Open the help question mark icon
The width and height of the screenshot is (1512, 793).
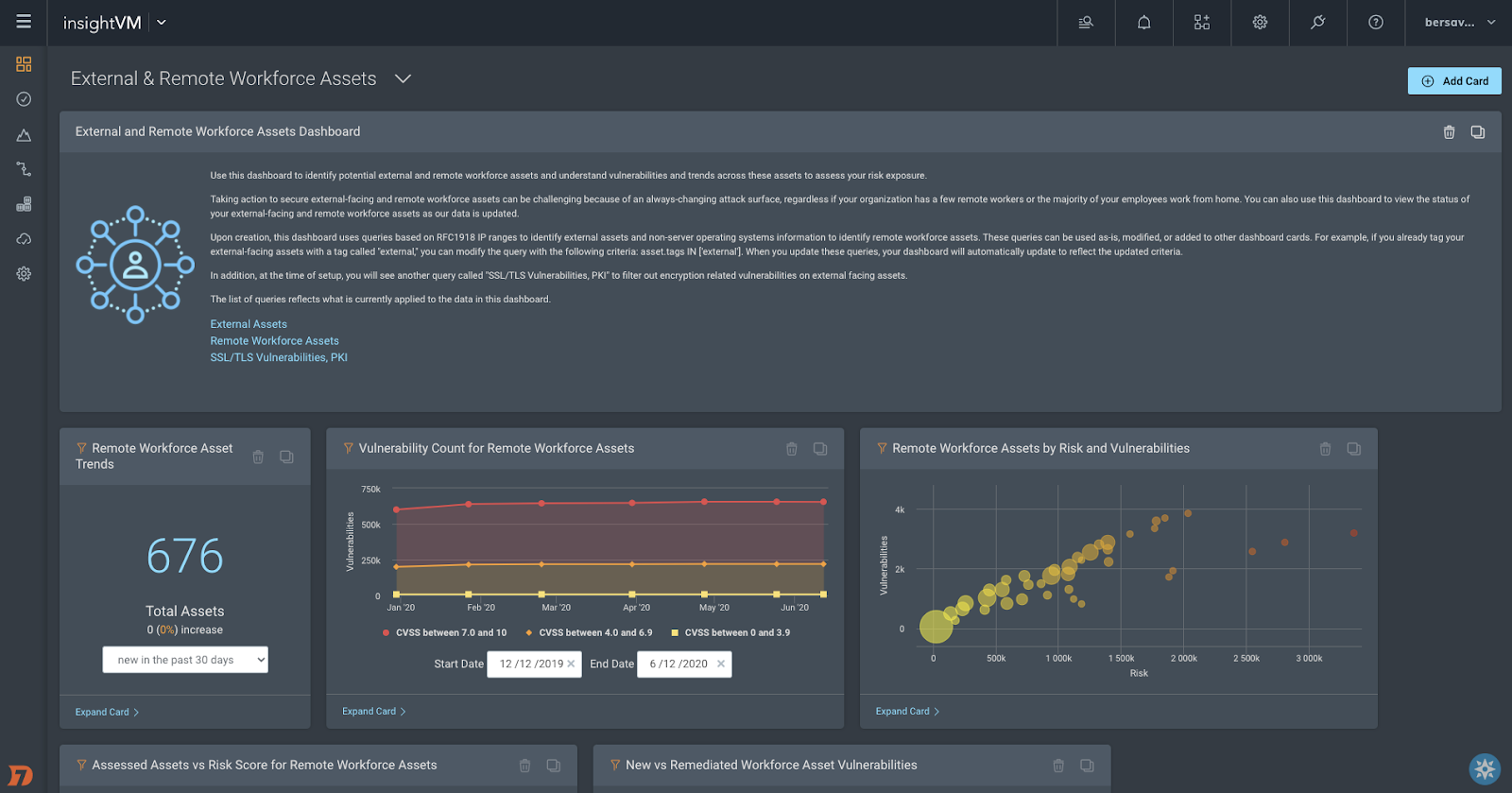tap(1375, 23)
